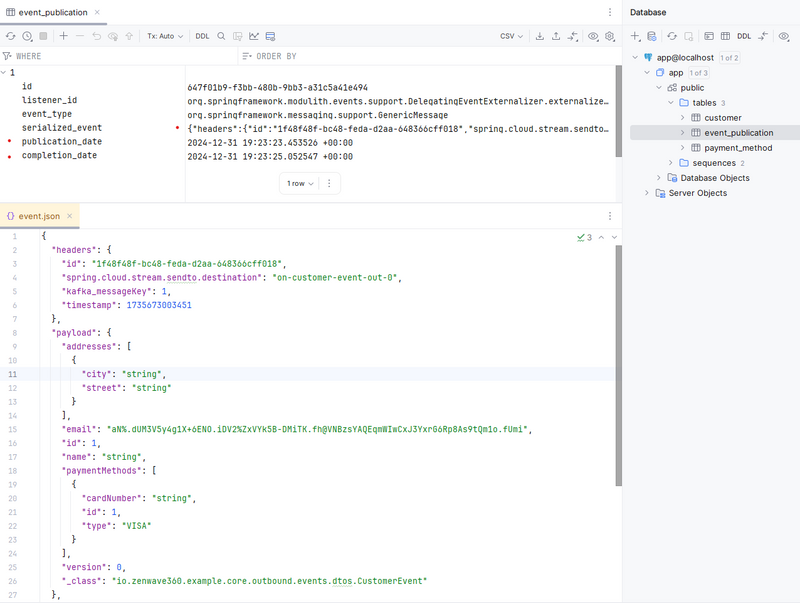Expand the sequences folder
This screenshot has height=603, width=800.
click(671, 163)
